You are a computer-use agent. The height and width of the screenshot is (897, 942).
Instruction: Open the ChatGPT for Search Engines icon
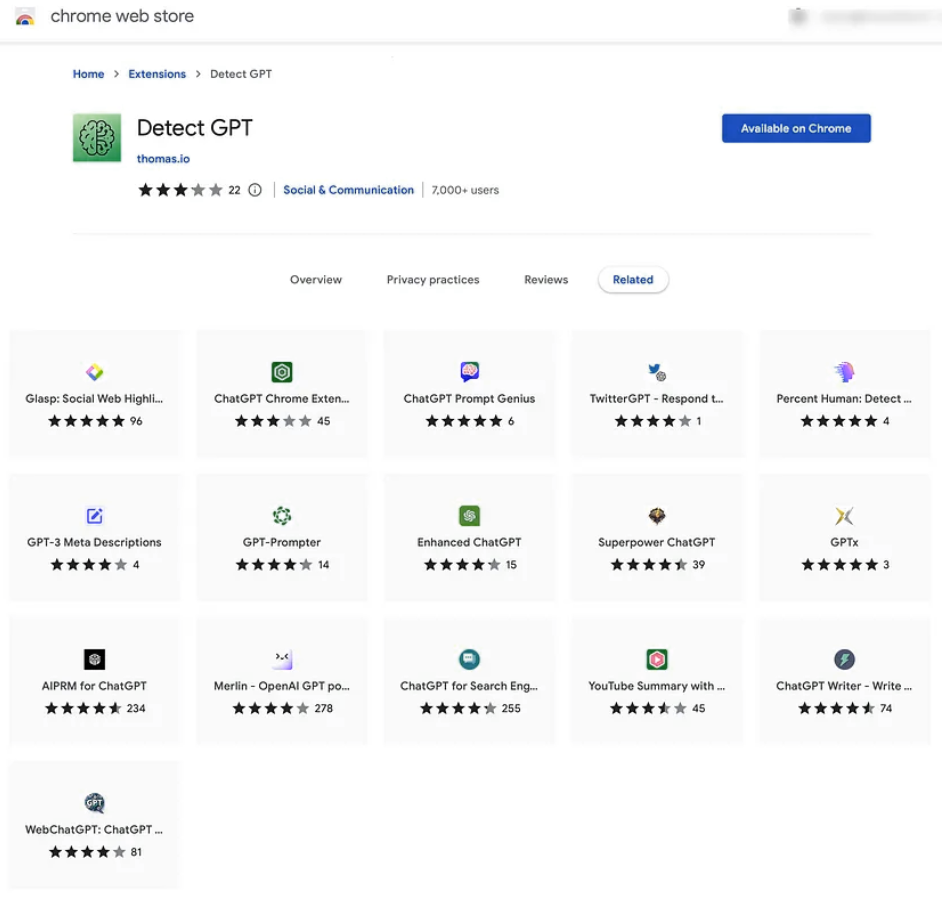point(469,659)
